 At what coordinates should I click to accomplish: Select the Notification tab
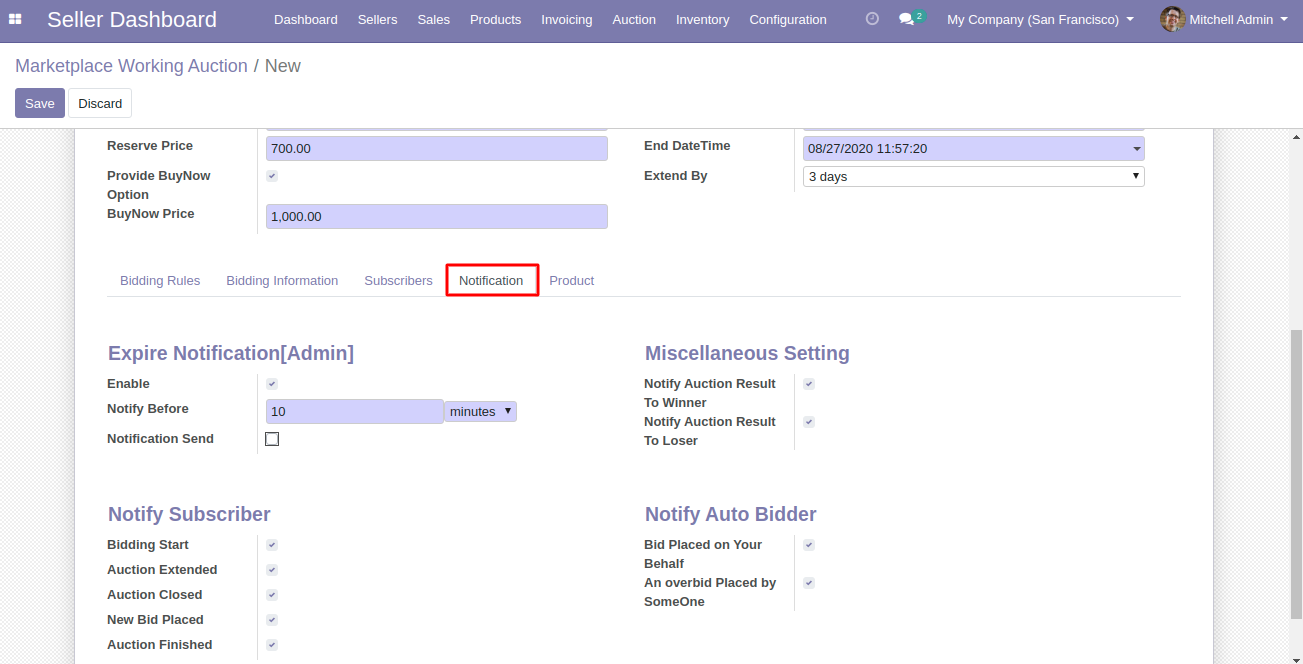pos(491,281)
